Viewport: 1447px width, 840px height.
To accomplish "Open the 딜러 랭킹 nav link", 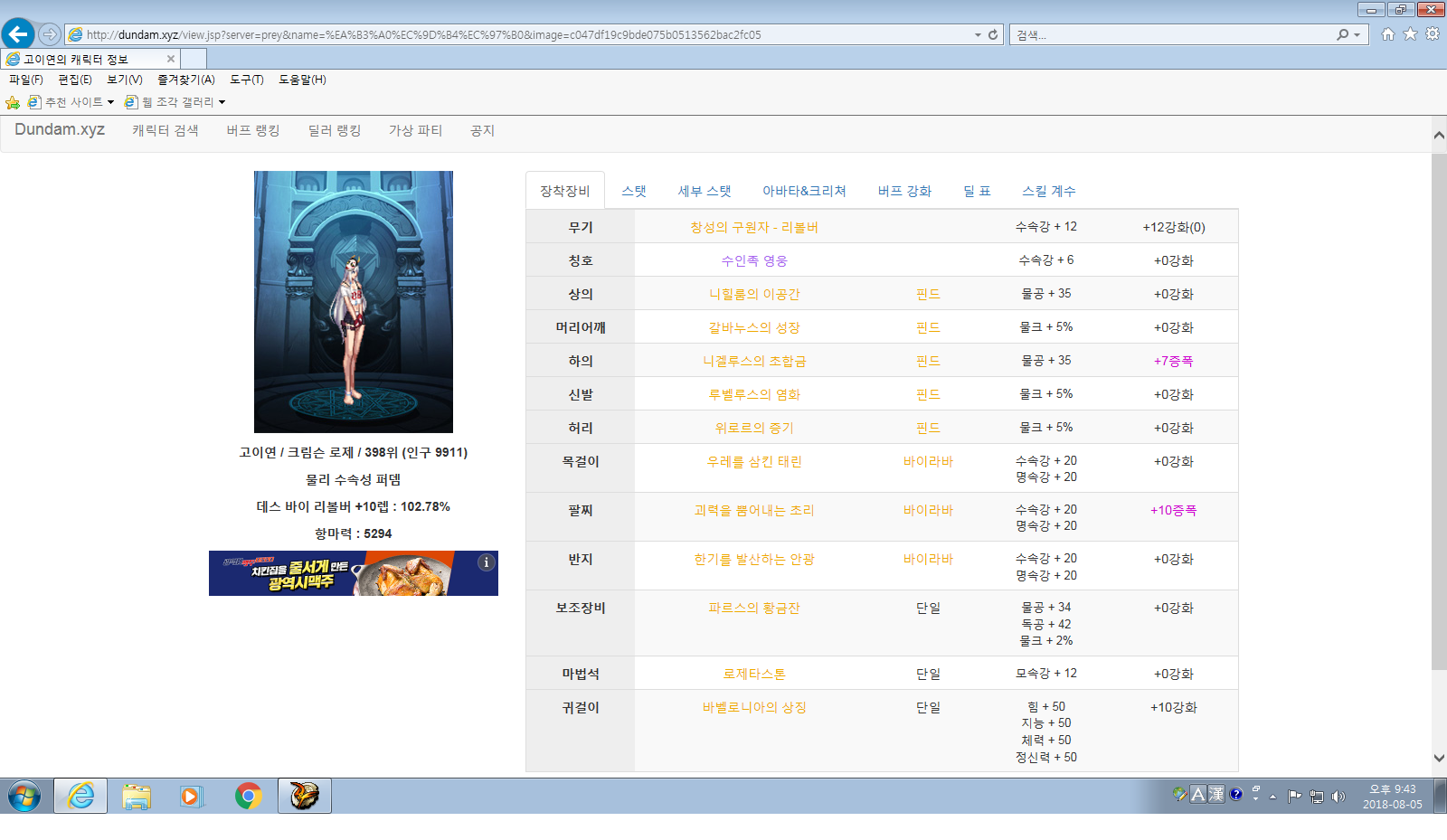I will click(335, 130).
